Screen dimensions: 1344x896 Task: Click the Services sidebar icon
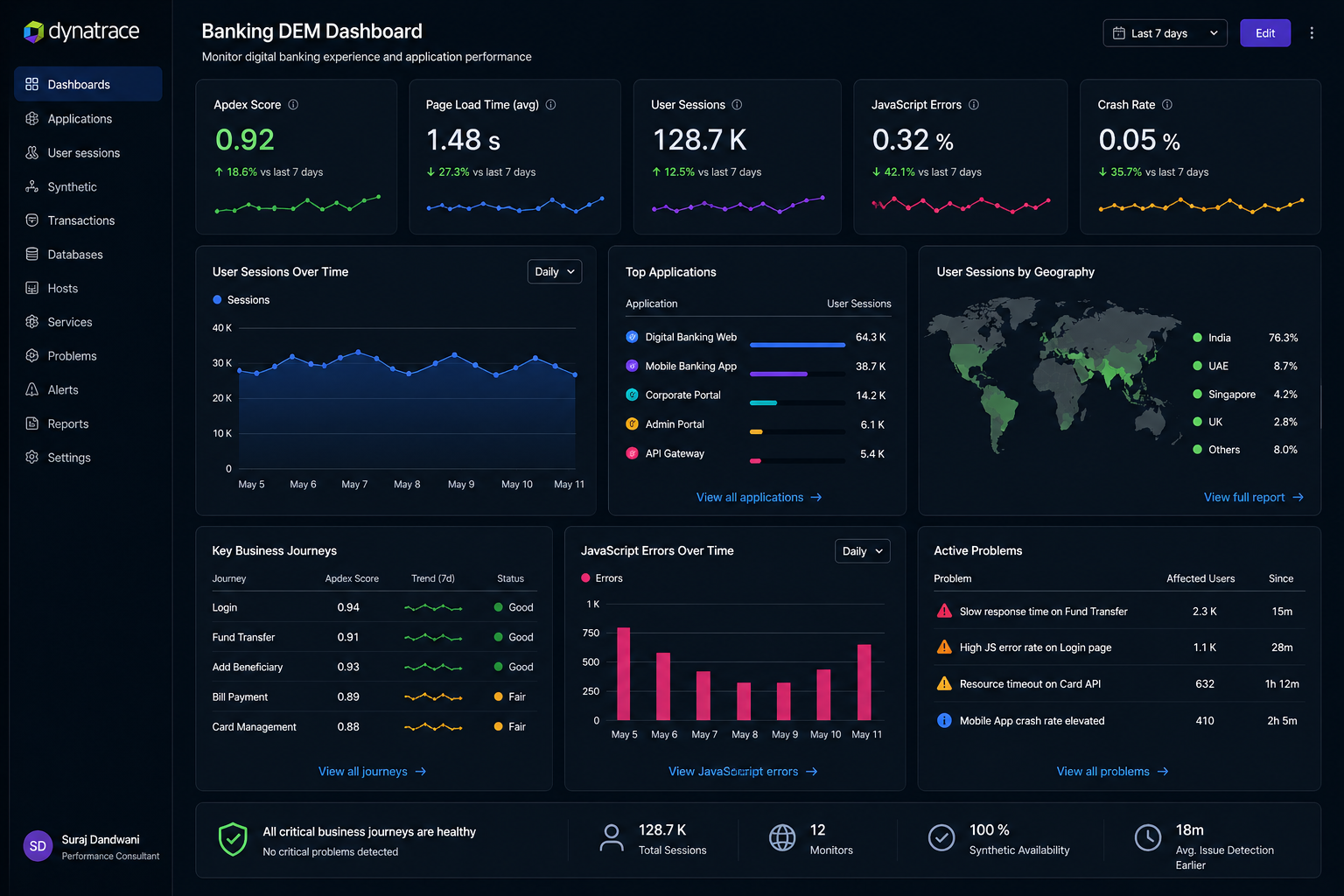[x=32, y=321]
